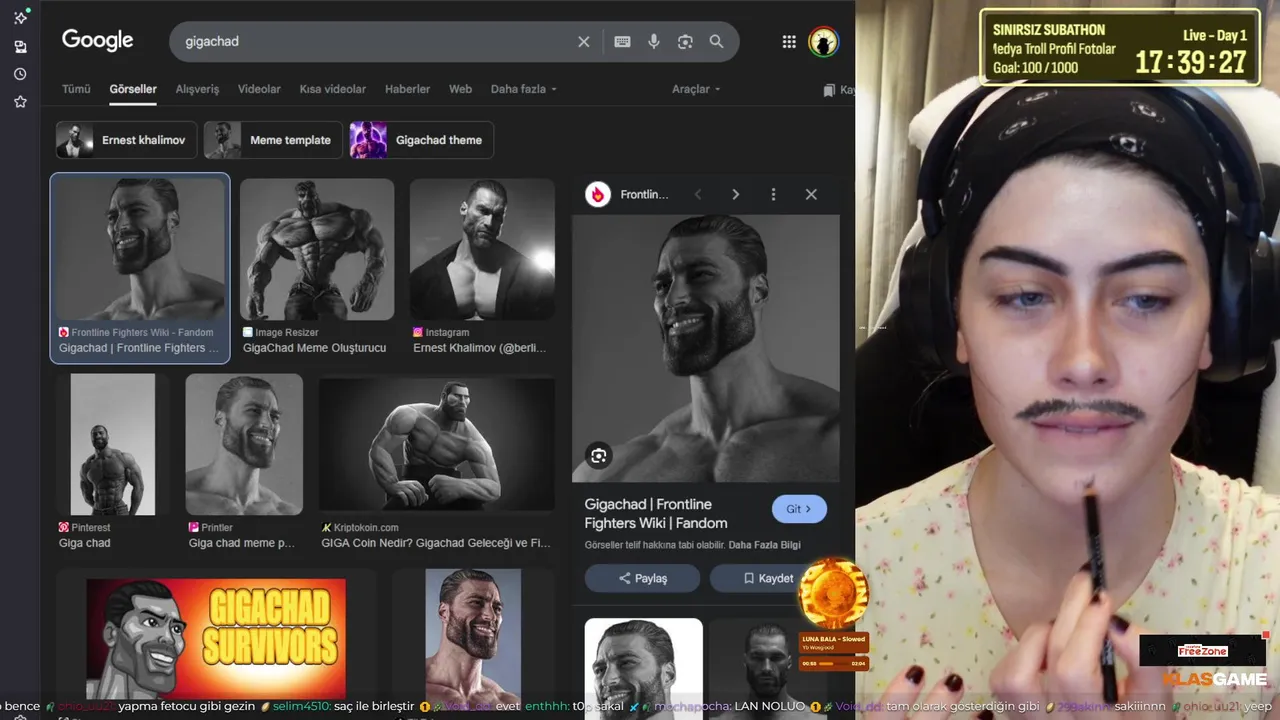Open Google Lens image search icon
The image size is (1280, 720).
pos(685,42)
